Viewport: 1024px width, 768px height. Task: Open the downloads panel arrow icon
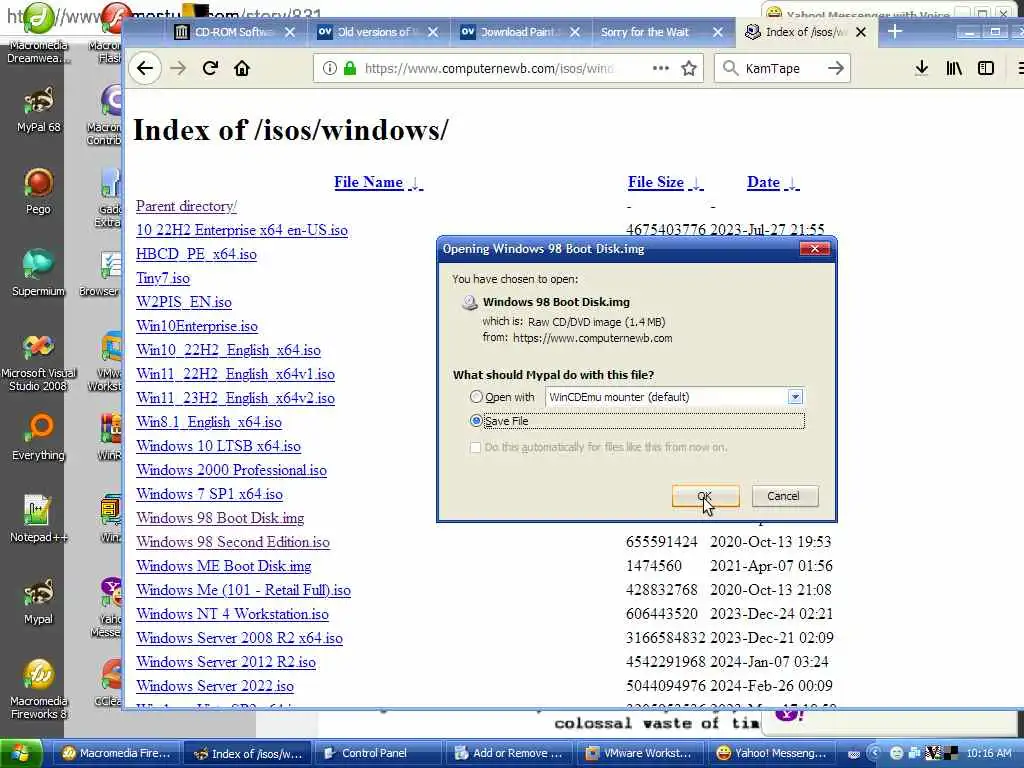click(921, 68)
